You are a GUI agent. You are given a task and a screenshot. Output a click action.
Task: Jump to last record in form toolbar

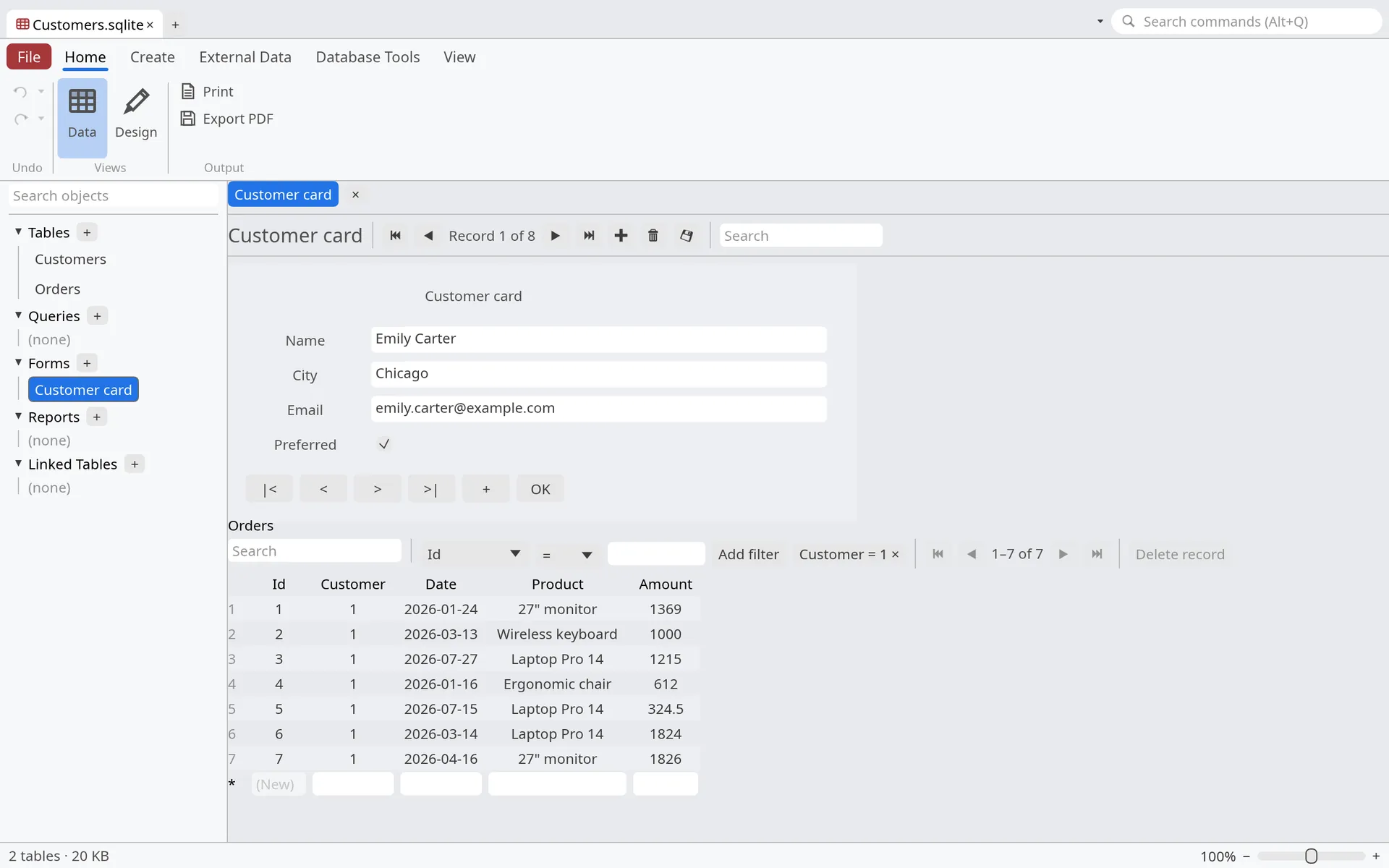[x=589, y=236]
